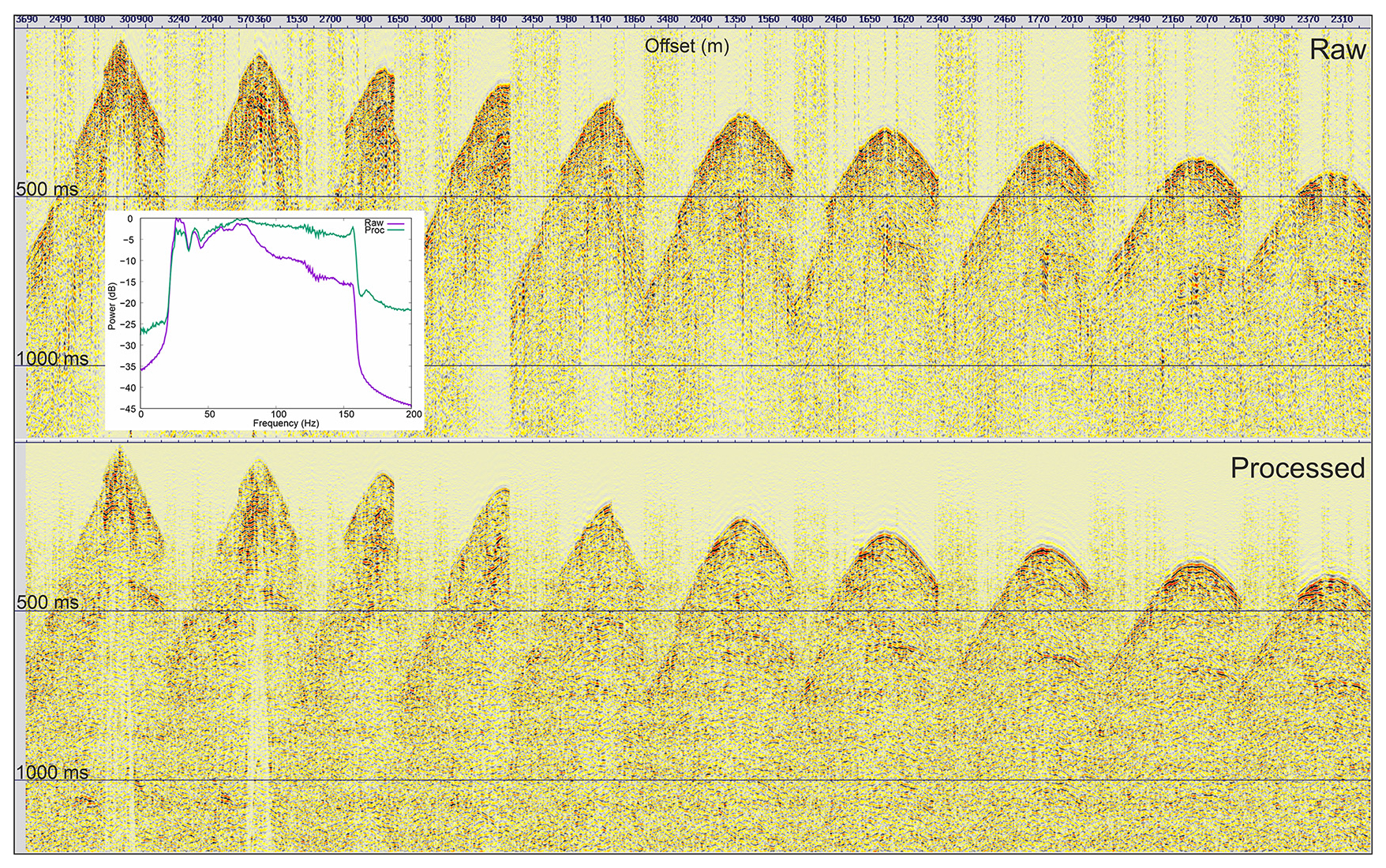The height and width of the screenshot is (868, 1386).
Task: Click the 1000 ms label in Raw panel
Action: tap(52, 358)
